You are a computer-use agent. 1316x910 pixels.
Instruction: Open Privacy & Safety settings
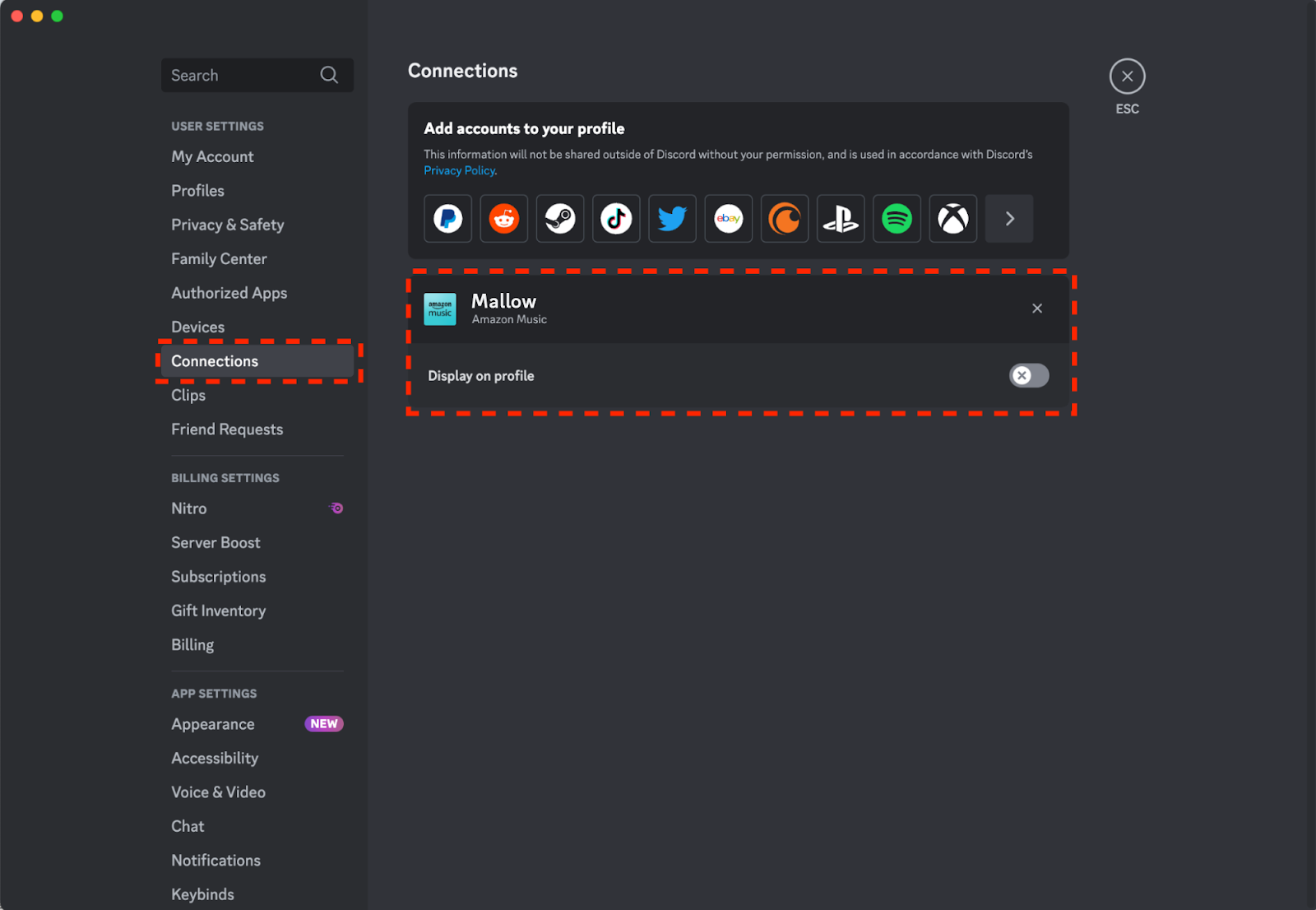tap(257, 225)
